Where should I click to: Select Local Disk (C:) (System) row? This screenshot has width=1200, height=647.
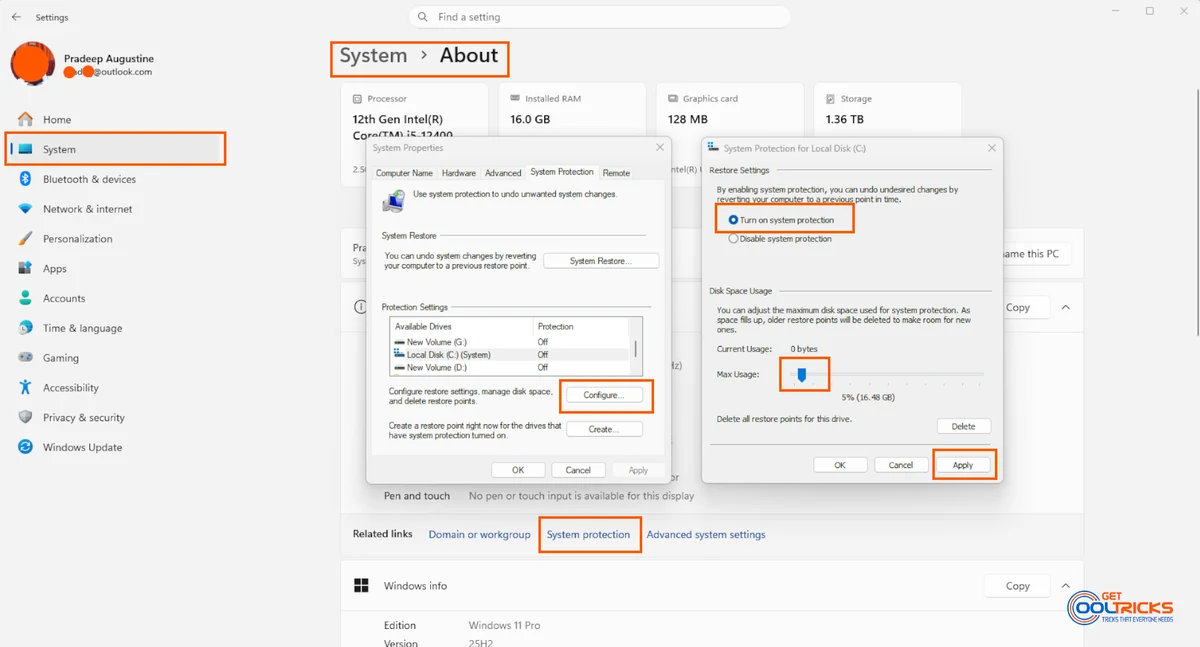(x=510, y=355)
